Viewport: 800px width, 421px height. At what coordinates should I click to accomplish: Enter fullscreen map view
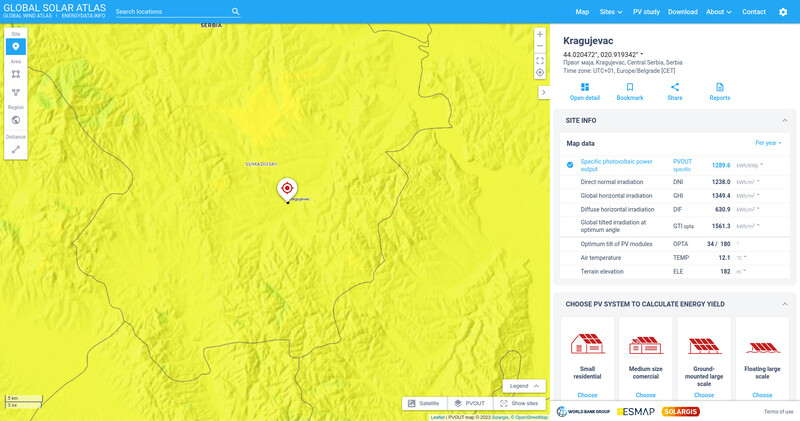(x=540, y=60)
